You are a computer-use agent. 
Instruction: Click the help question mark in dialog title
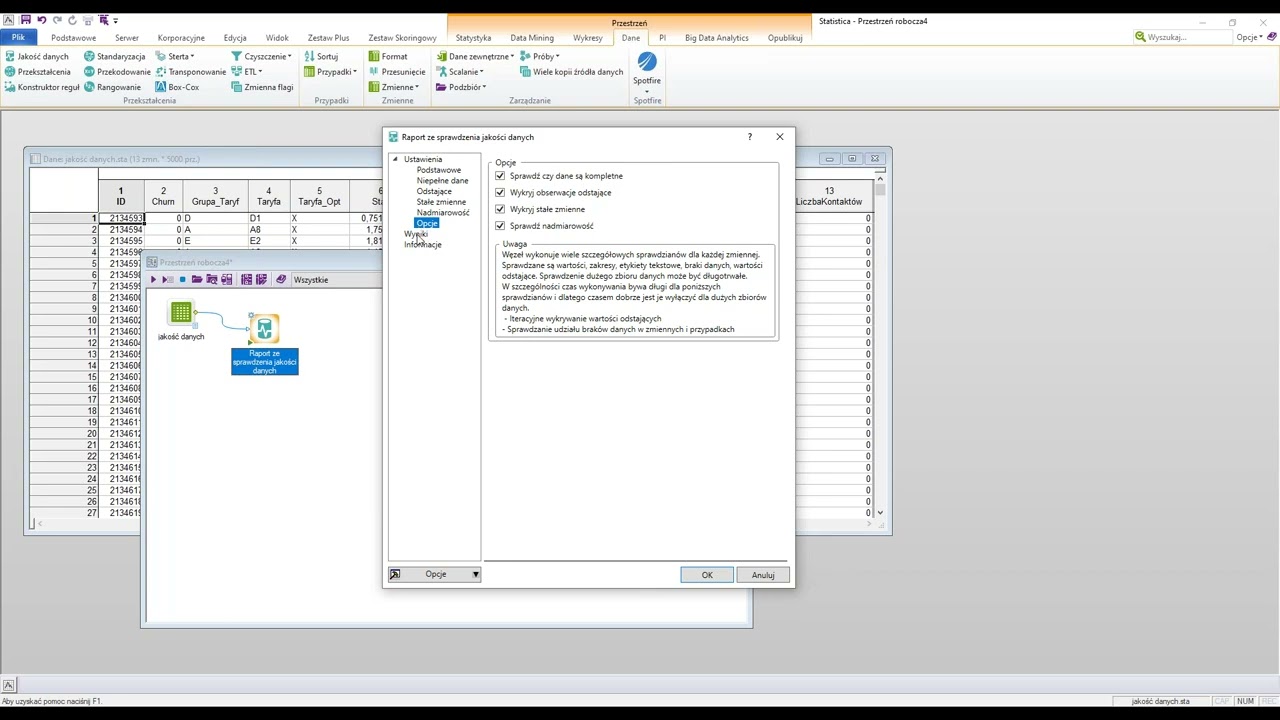(x=749, y=137)
